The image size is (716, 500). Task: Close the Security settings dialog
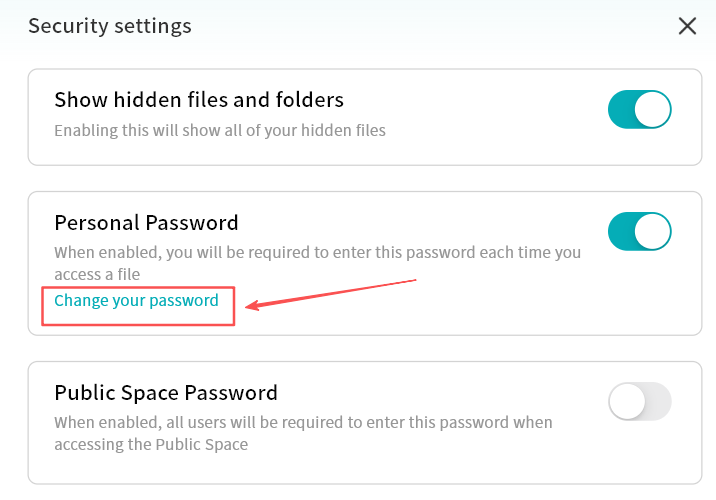[687, 26]
